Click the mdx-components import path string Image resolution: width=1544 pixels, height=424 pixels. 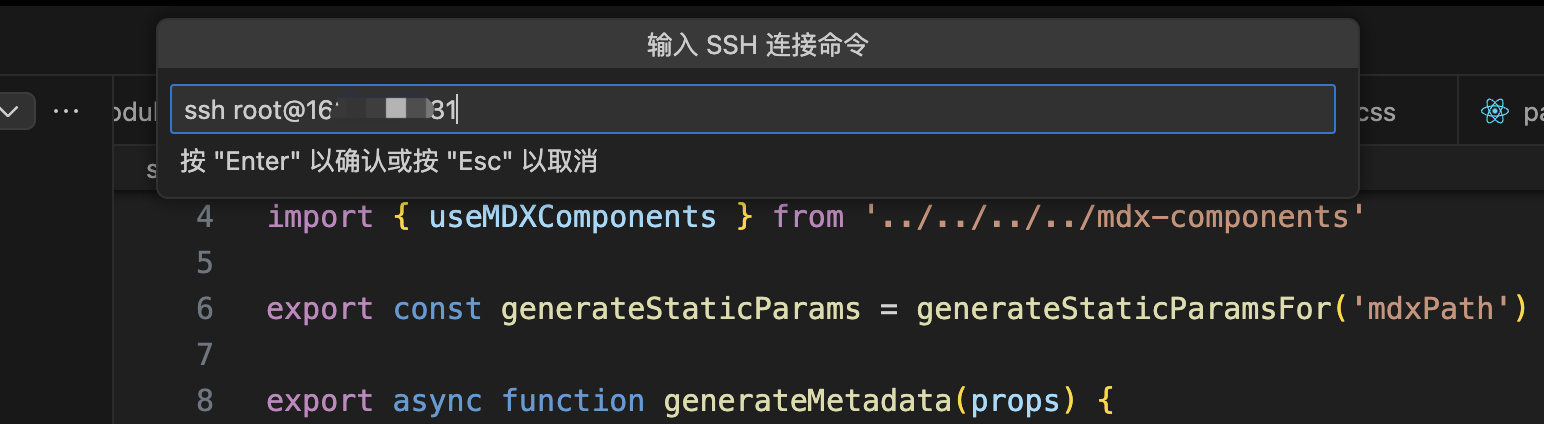point(1107,217)
